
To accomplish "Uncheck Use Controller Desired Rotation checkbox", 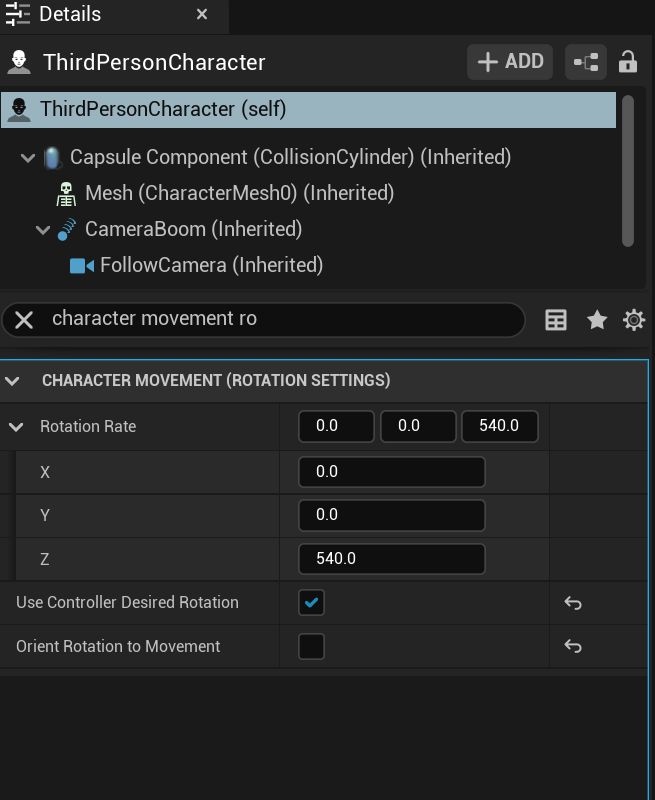I will coord(312,603).
